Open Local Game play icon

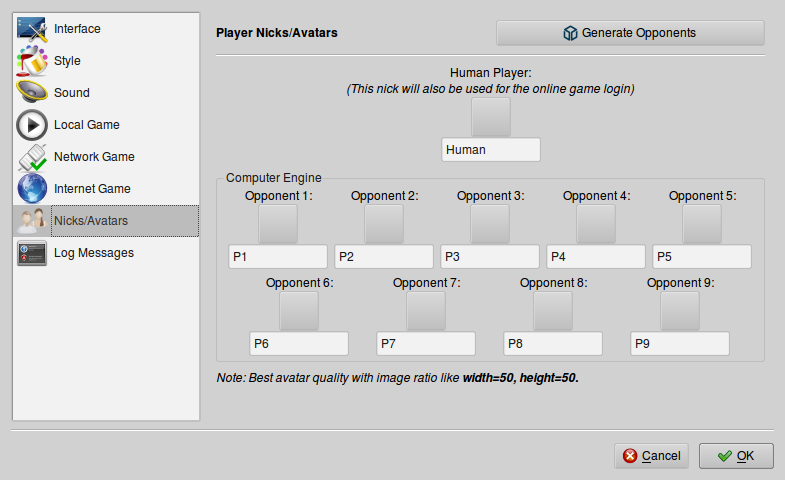(32, 125)
